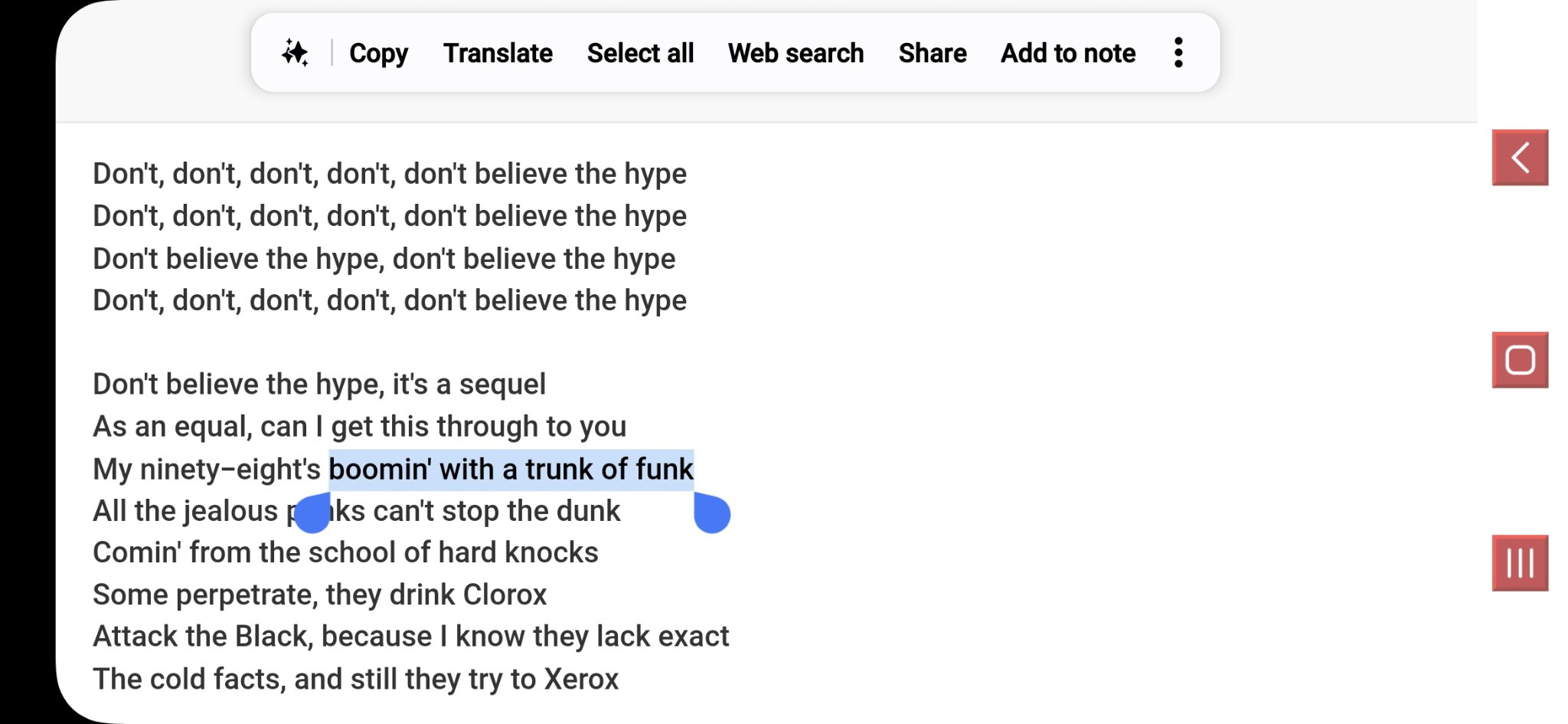This screenshot has width=1568, height=724.
Task: Tap the line 'Some perpetrate, they drink Clorox'
Action: pos(320,595)
